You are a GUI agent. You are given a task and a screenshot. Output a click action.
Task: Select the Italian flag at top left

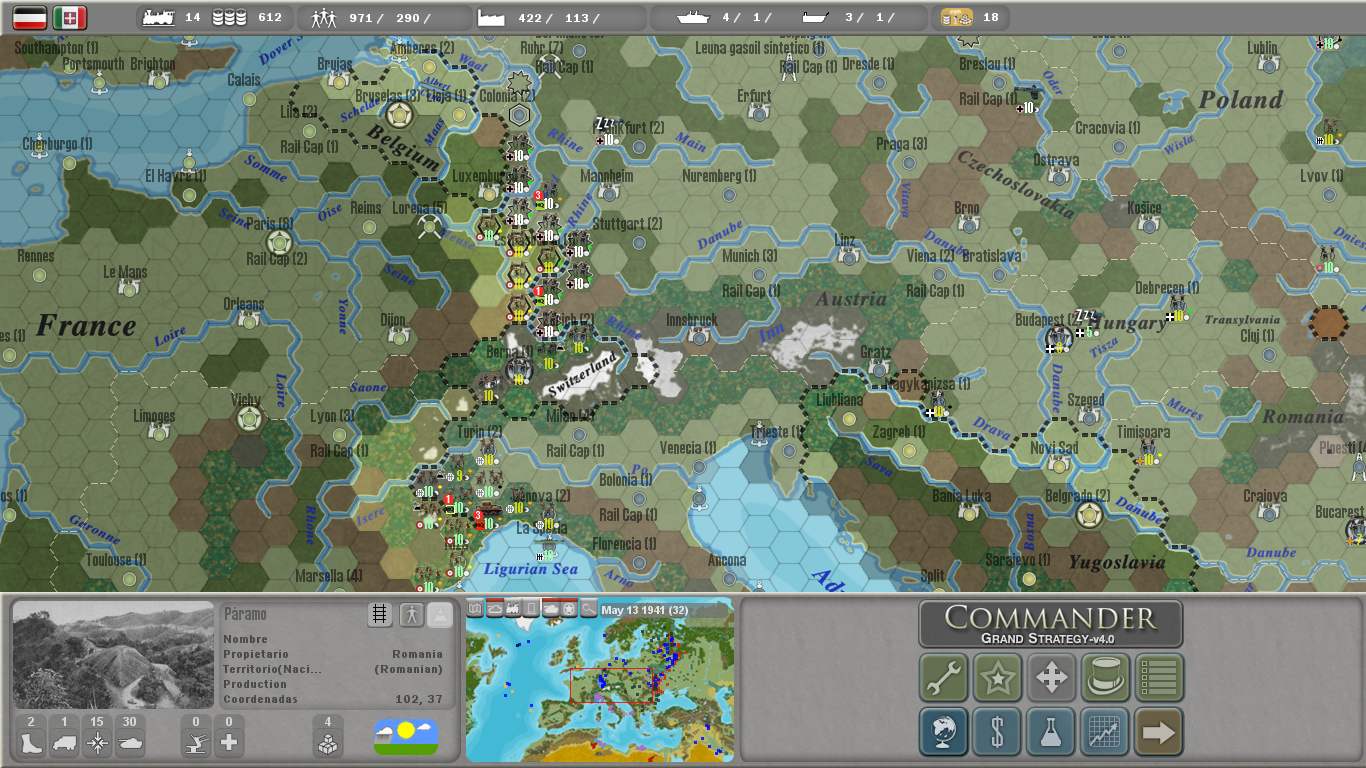pyautogui.click(x=70, y=17)
